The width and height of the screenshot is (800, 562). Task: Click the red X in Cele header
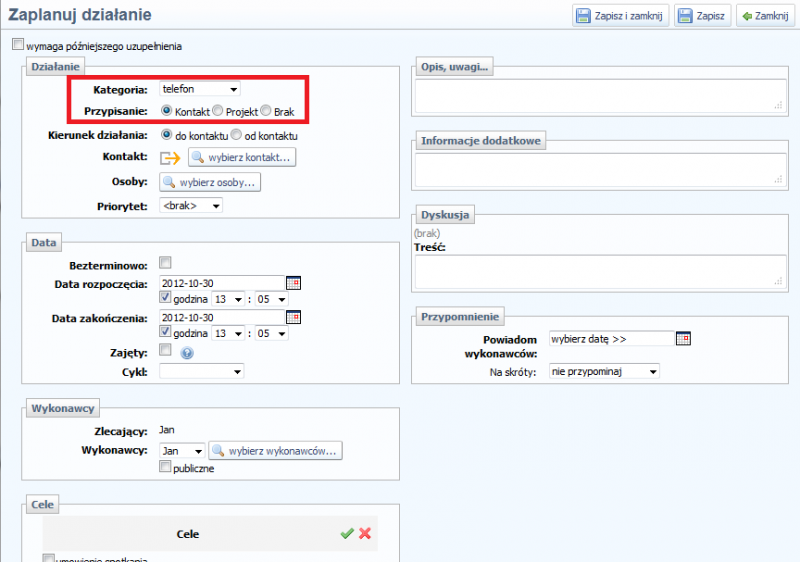(x=365, y=533)
